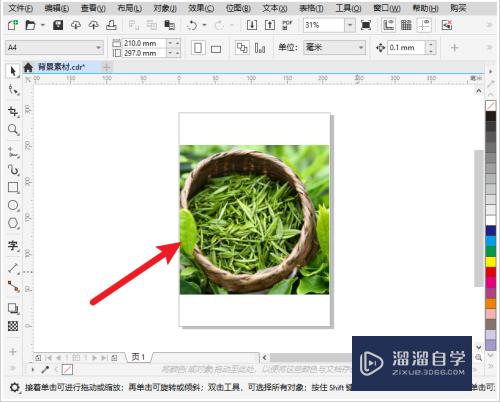Open the 工具 menu

[x=348, y=8]
